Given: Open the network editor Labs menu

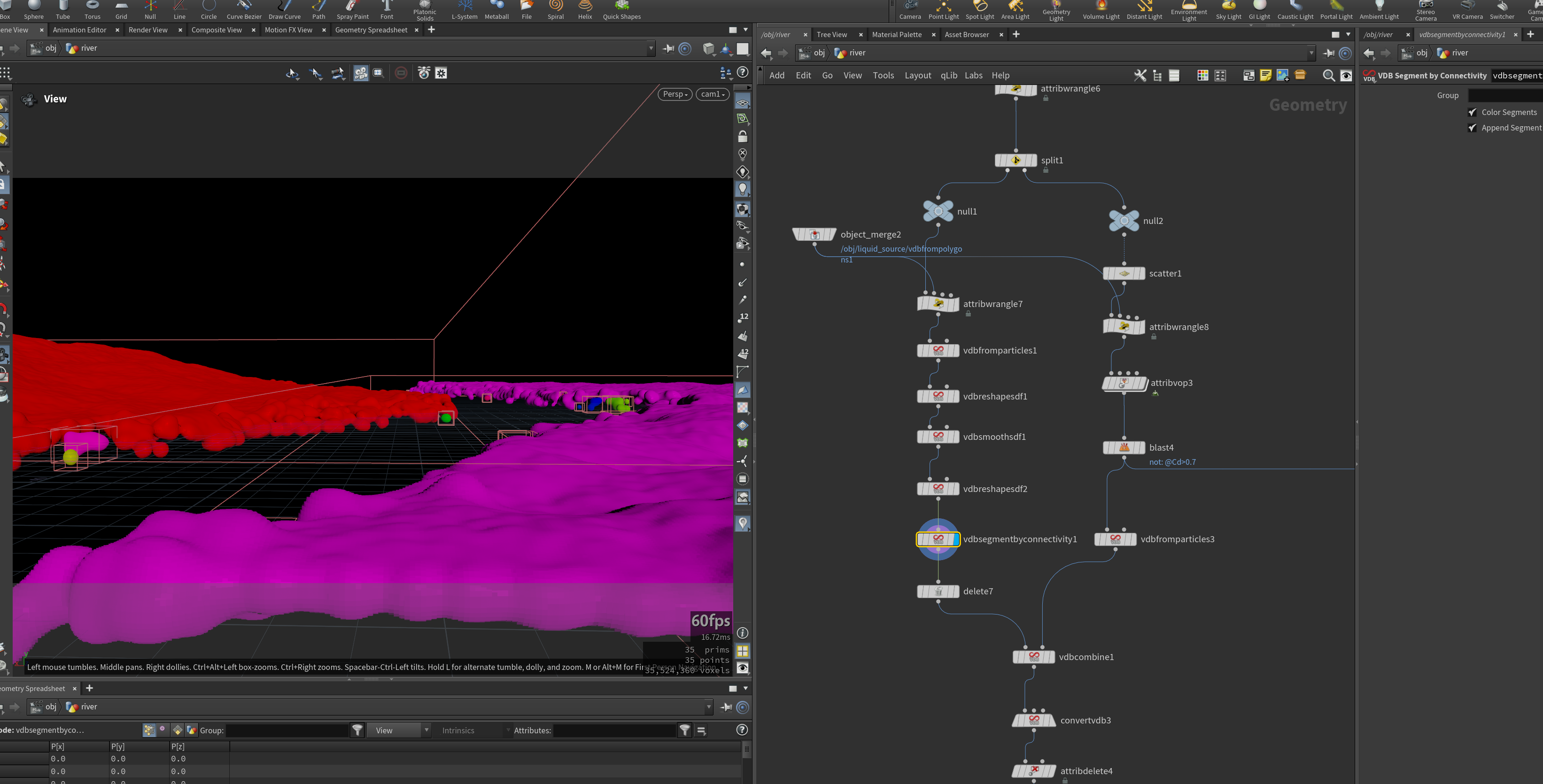Looking at the screenshot, I should (x=973, y=76).
